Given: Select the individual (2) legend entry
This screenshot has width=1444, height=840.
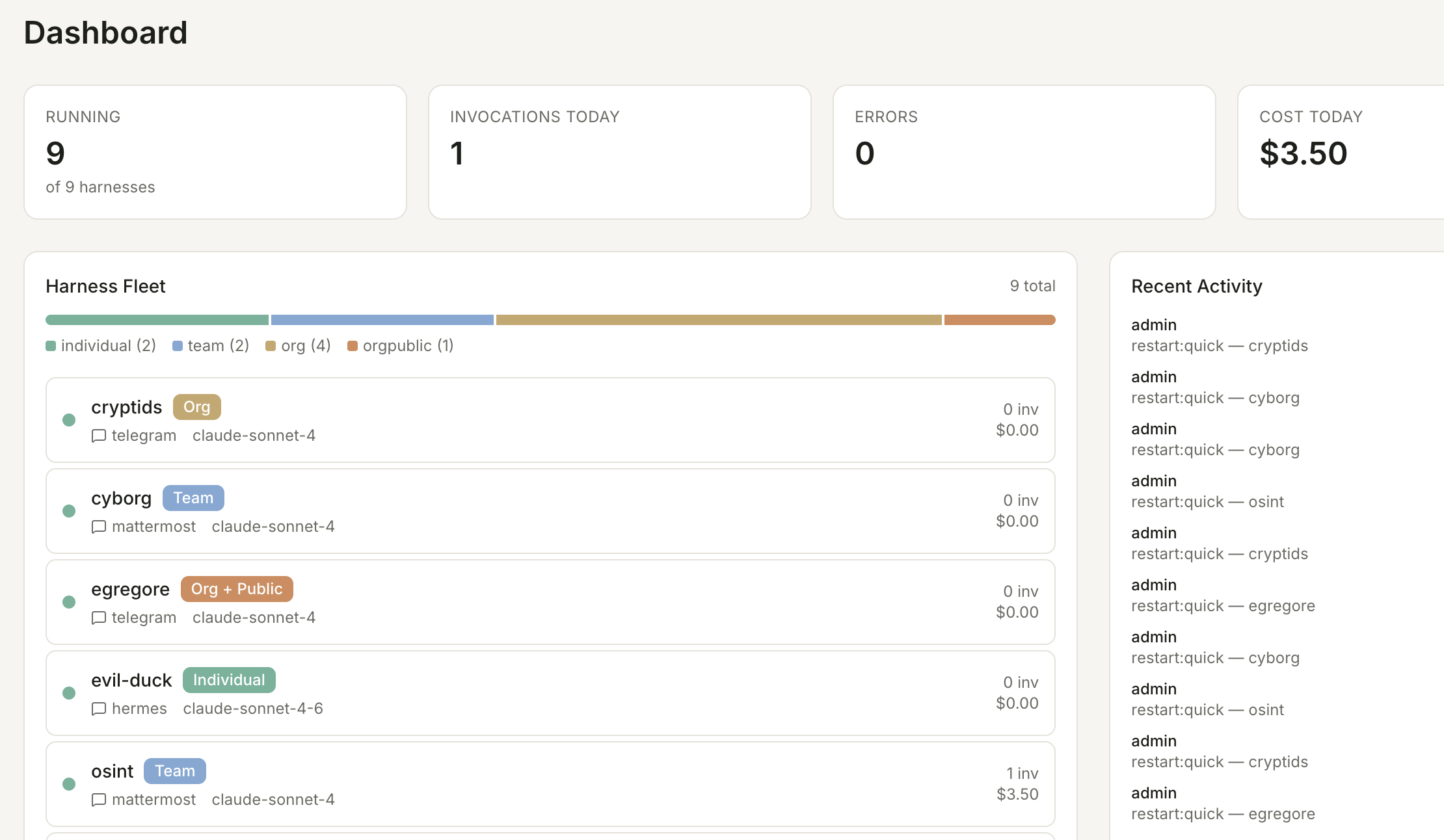Looking at the screenshot, I should click(101, 346).
